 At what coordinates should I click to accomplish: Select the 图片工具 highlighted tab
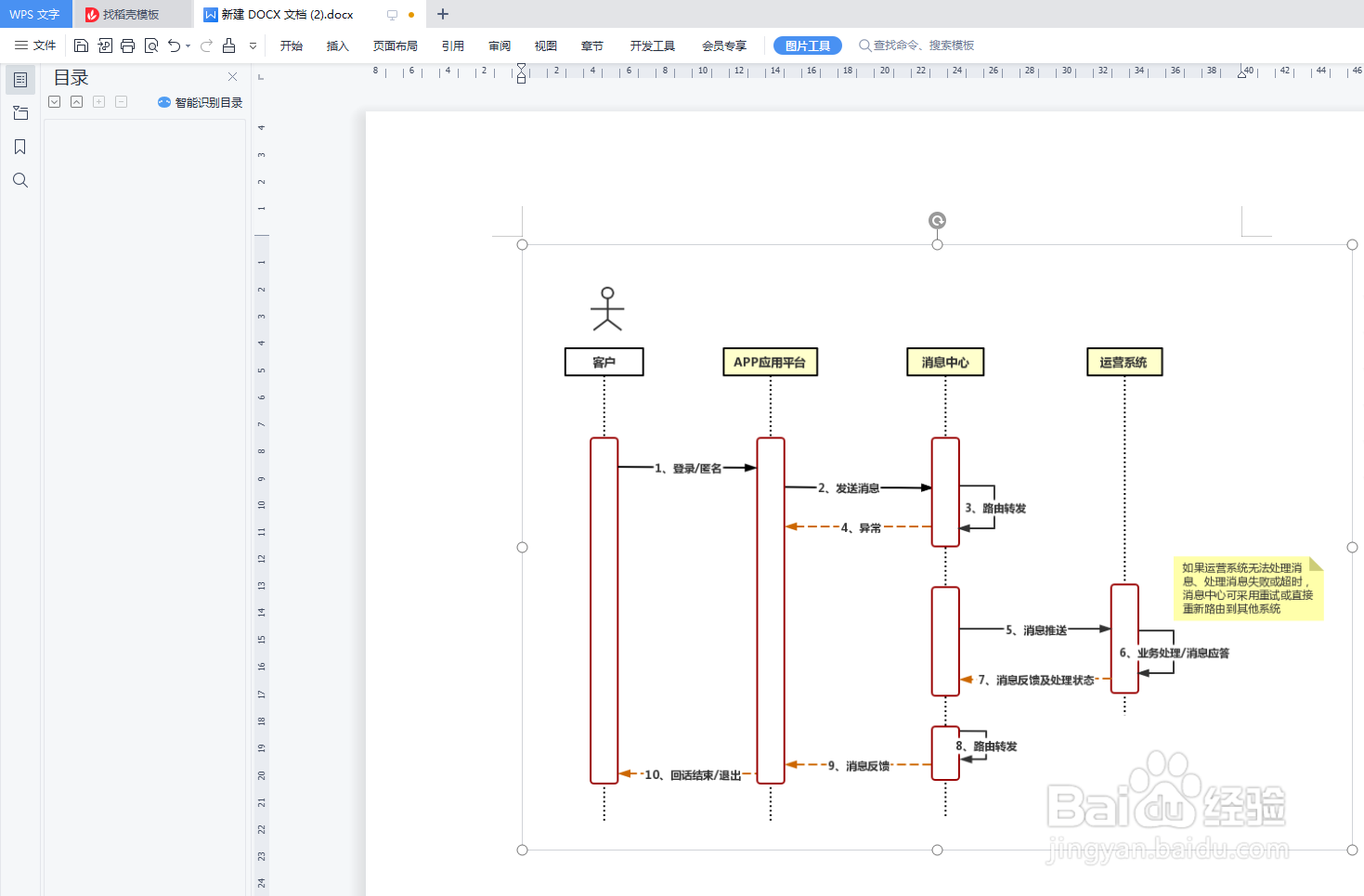pyautogui.click(x=808, y=45)
